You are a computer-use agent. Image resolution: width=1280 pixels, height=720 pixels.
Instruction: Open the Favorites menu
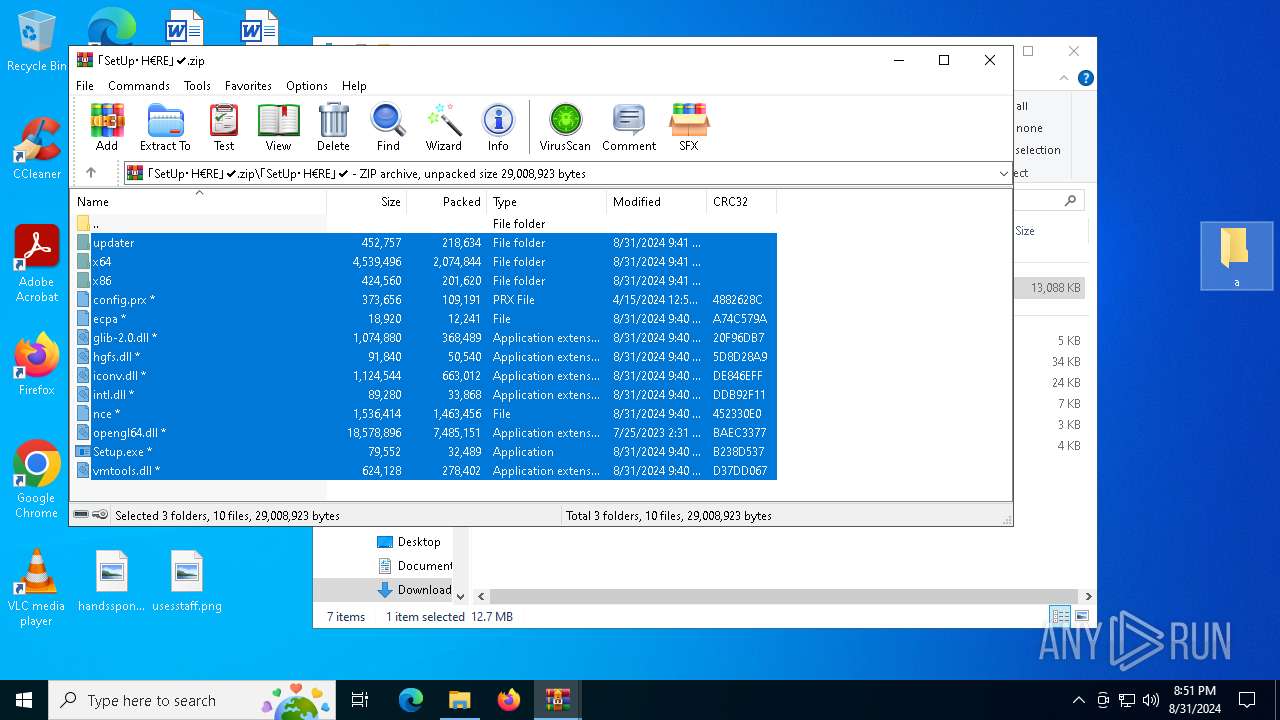248,86
